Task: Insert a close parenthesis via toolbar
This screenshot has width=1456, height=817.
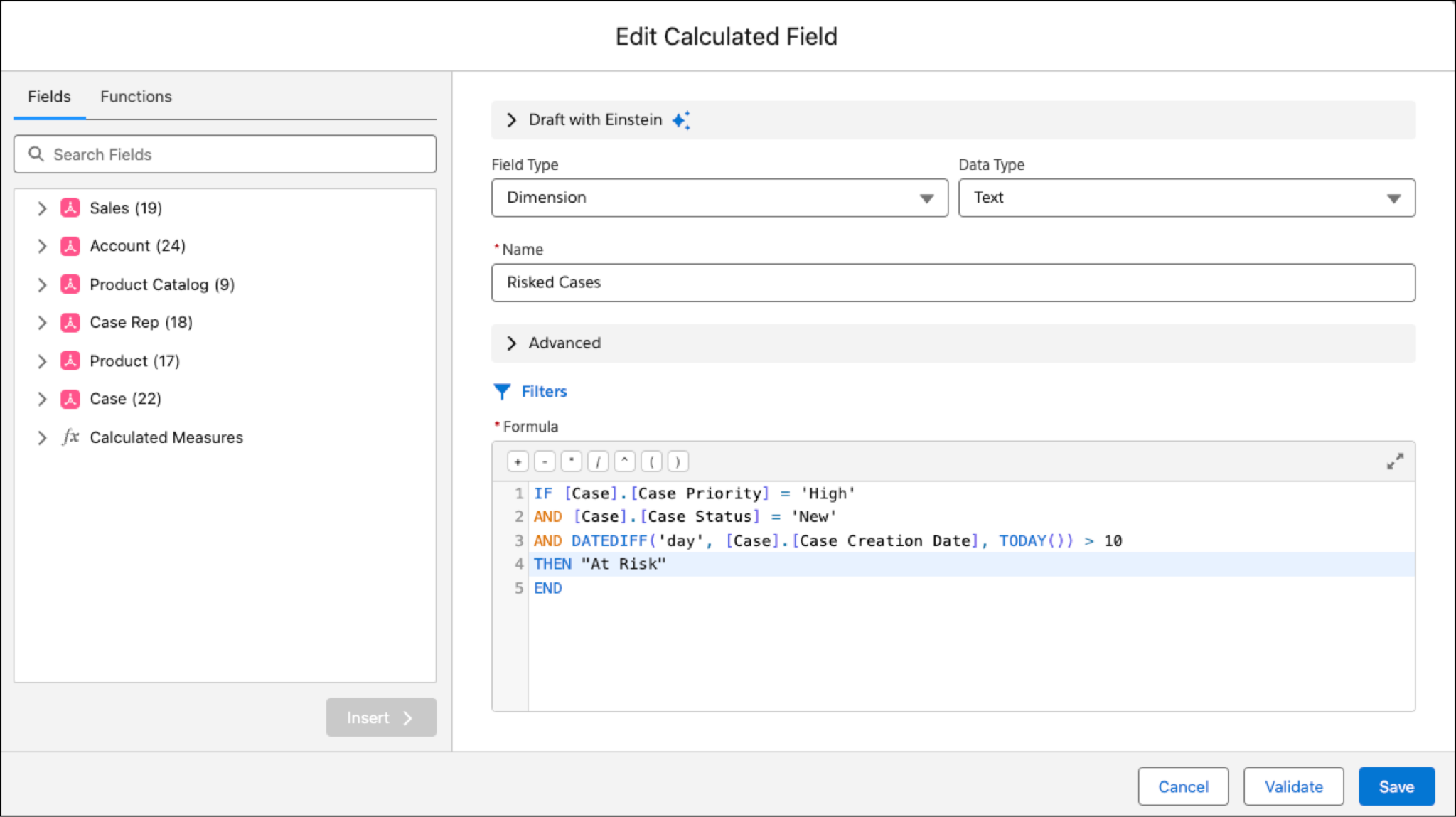Action: 678,461
